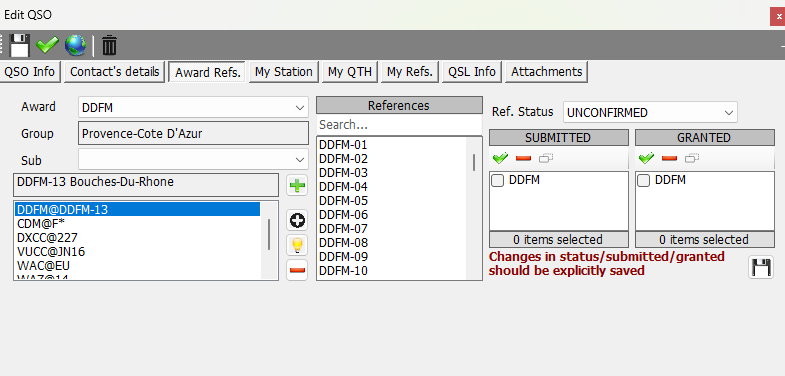Click the black circled plus icon
This screenshot has height=376, width=785.
pos(297,221)
